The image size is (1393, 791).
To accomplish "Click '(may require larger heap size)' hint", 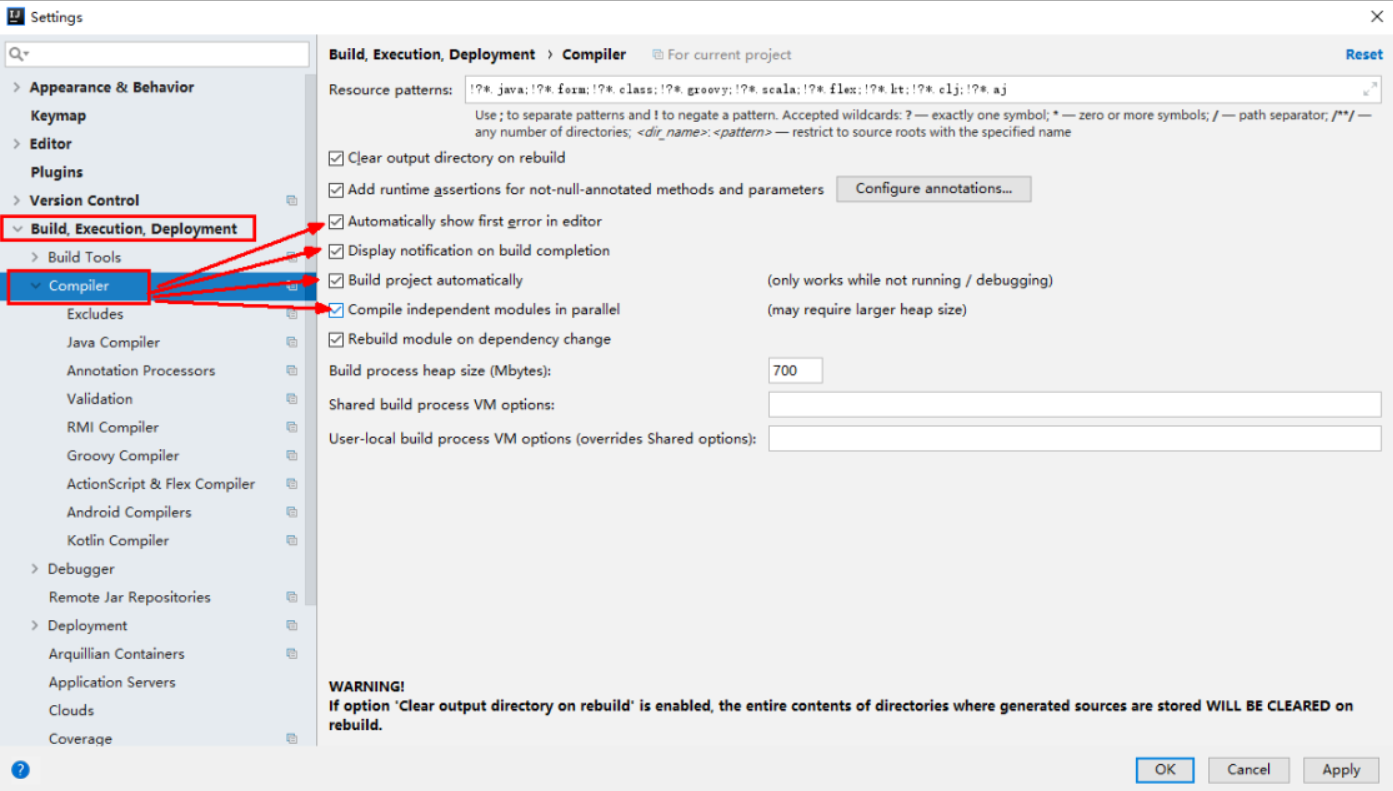I will coord(867,310).
